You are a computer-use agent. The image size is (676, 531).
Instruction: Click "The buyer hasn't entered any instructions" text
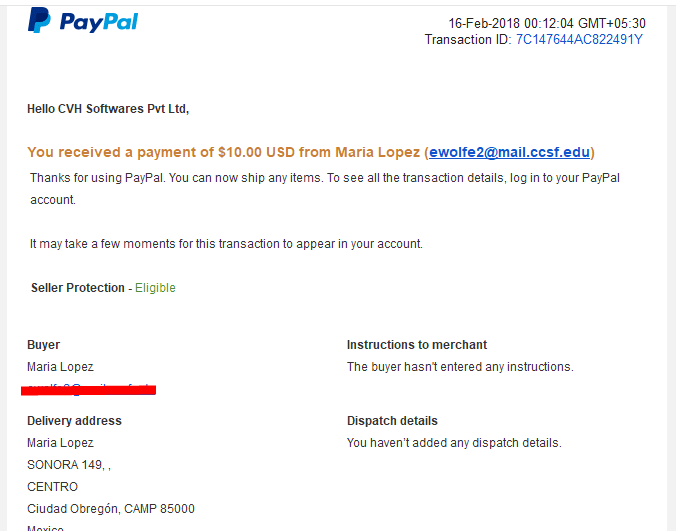460,367
